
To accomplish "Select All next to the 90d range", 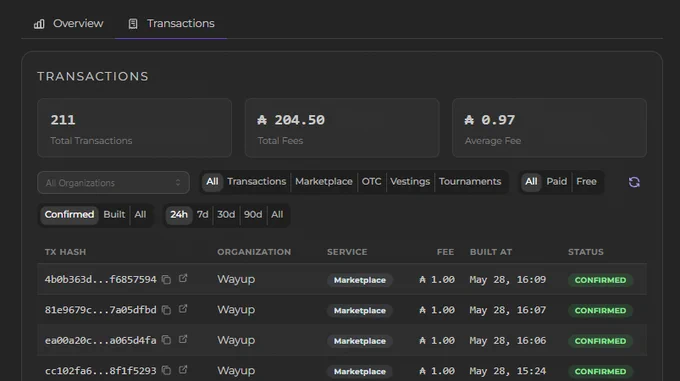I will tap(277, 215).
